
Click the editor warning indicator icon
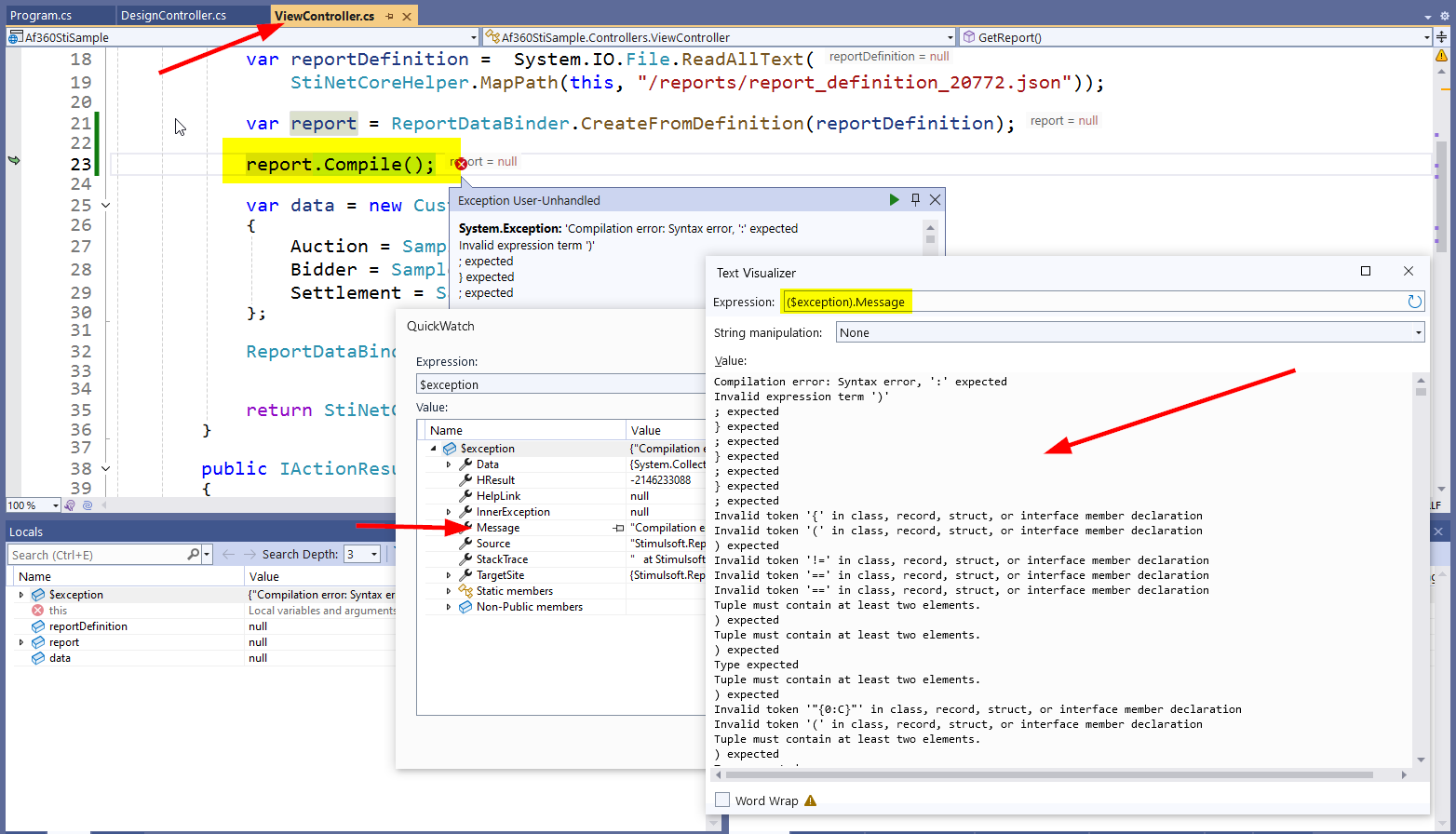(1442, 56)
